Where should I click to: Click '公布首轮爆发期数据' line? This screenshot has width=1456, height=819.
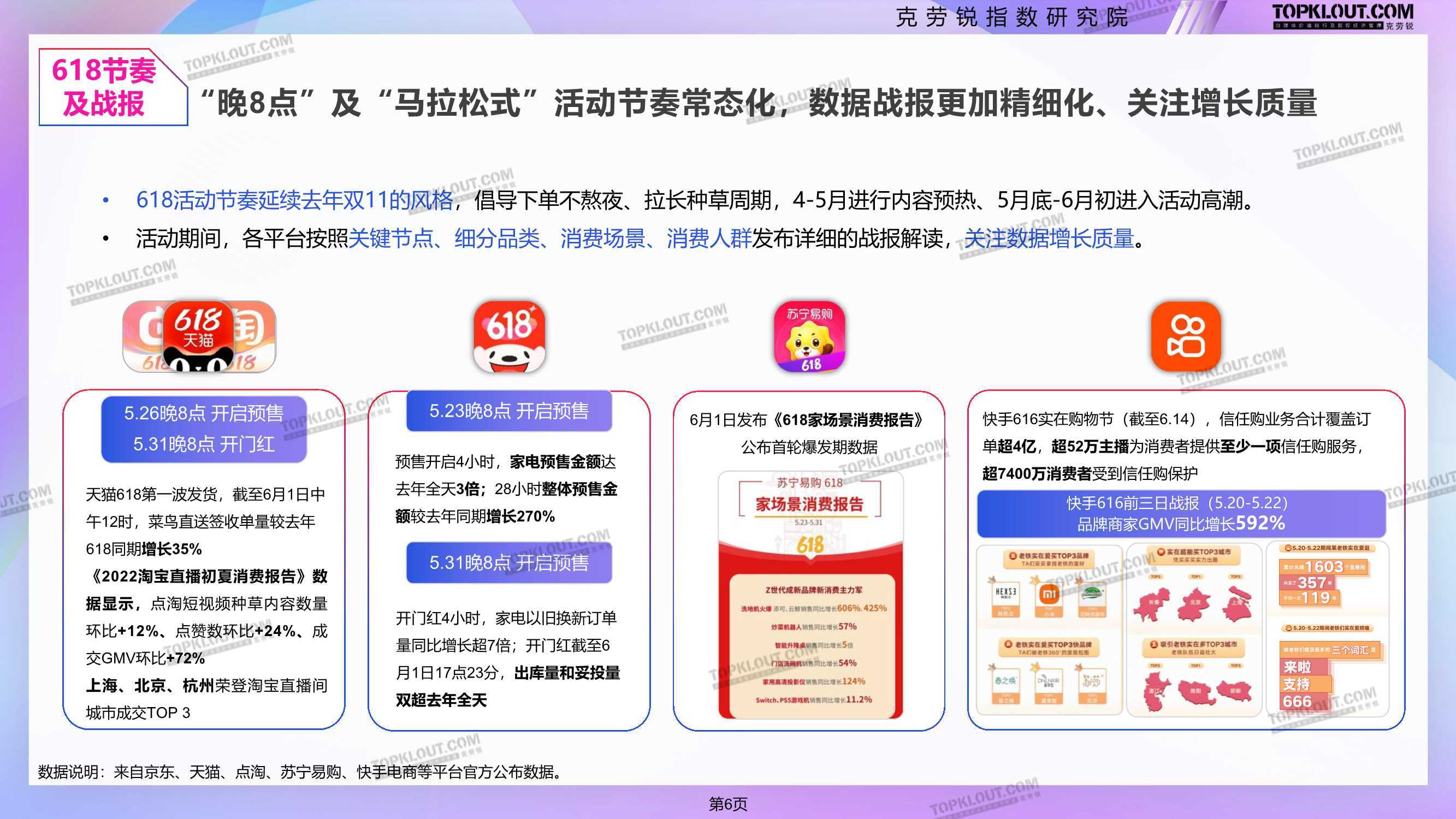(809, 447)
